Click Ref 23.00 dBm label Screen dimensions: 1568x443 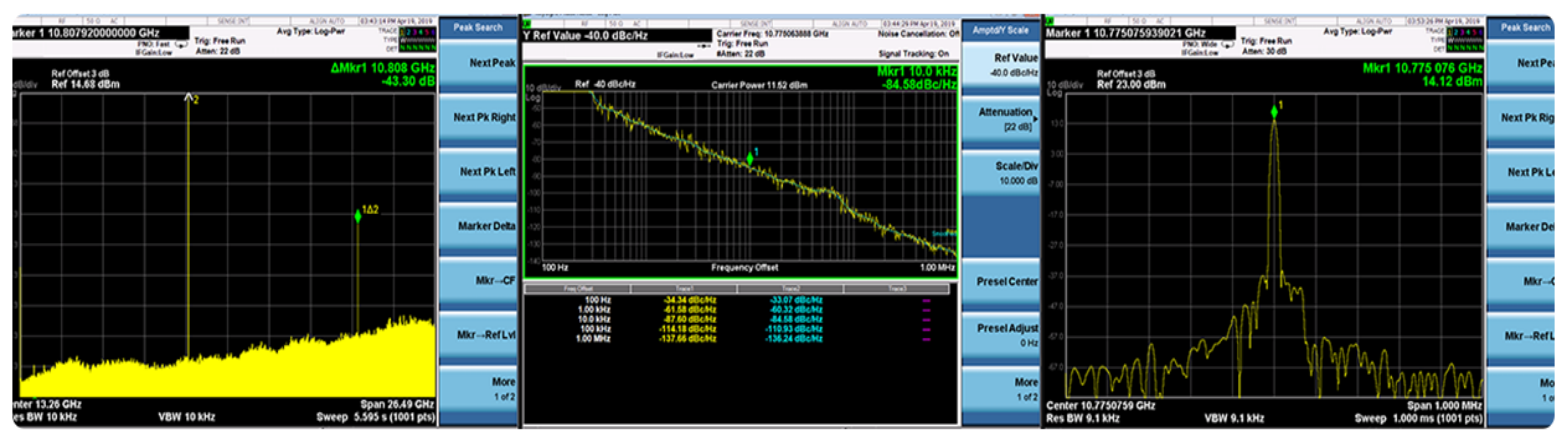[1131, 85]
